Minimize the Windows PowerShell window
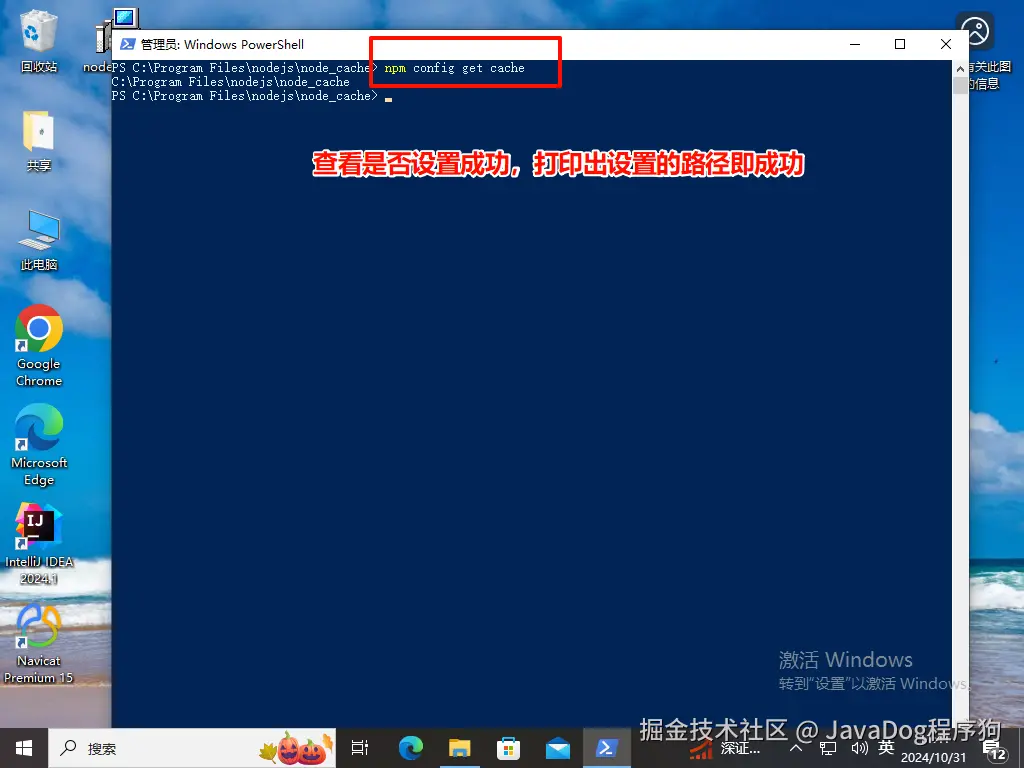The height and width of the screenshot is (768, 1024). [x=855, y=44]
